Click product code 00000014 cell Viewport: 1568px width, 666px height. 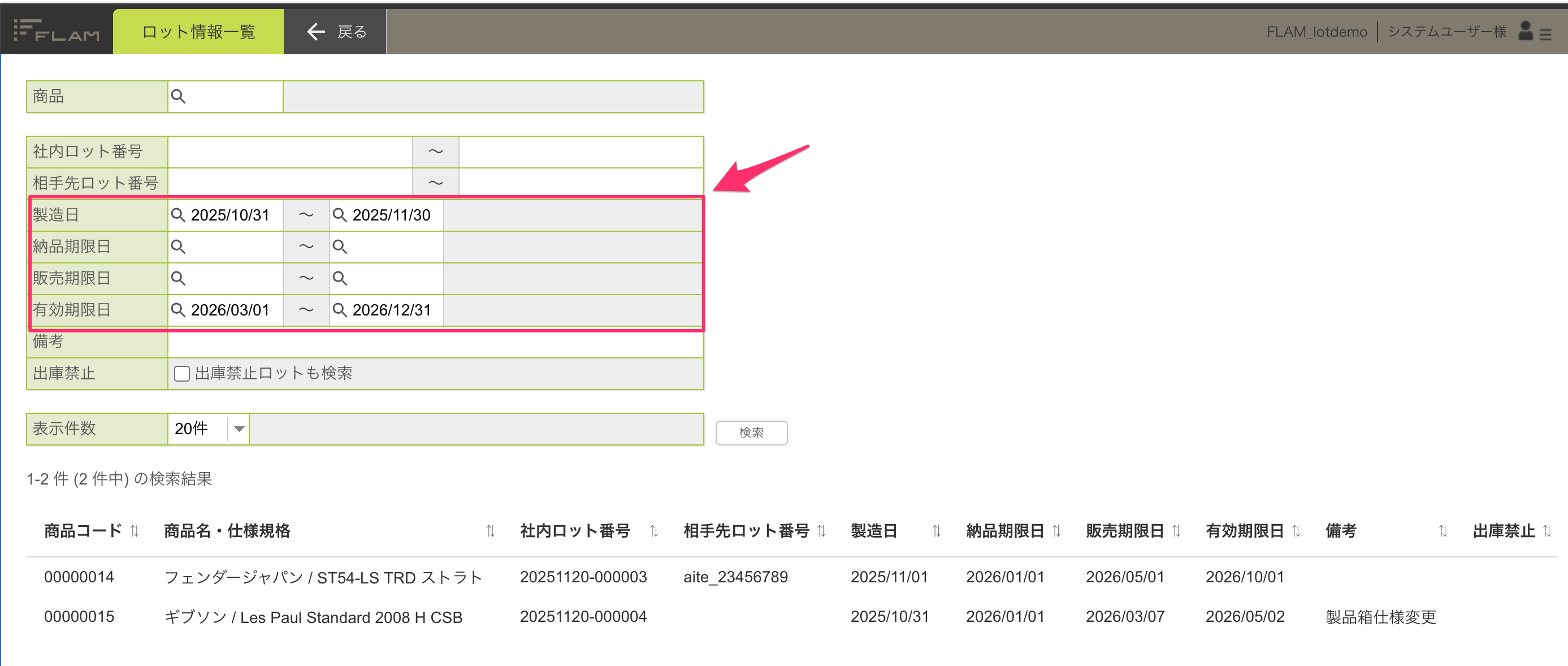(79, 577)
